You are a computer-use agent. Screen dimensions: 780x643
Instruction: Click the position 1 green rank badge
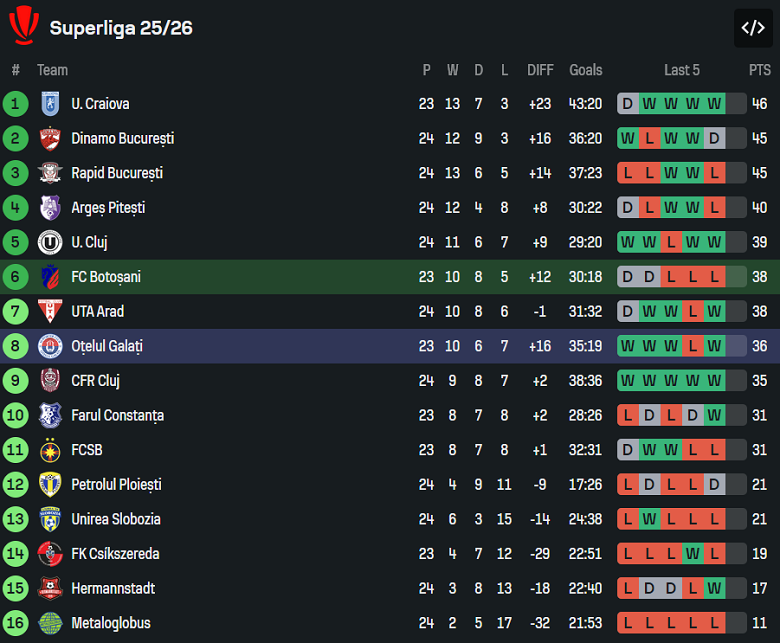click(x=16, y=104)
